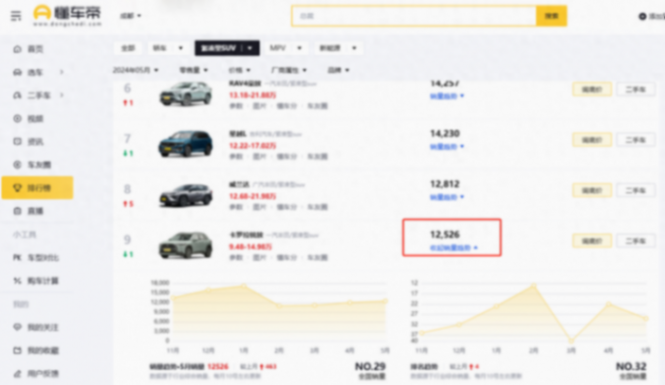This screenshot has width=665, height=385.
Task: Click 二手车 button in the 卡罗拉锐放 row
Action: [635, 241]
